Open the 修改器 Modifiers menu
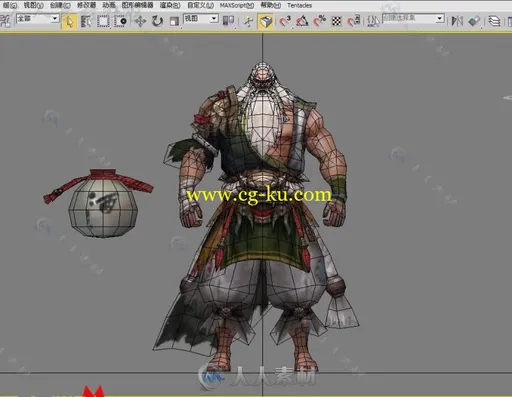Screen dimensions: 512x397 [86, 5]
